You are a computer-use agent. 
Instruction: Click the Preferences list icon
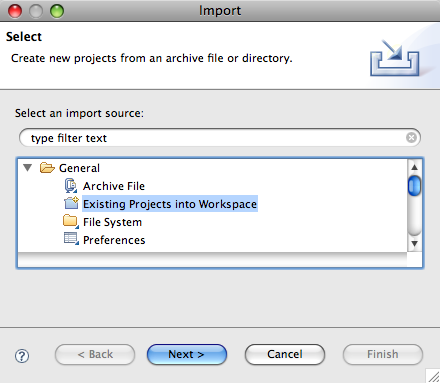click(x=71, y=239)
